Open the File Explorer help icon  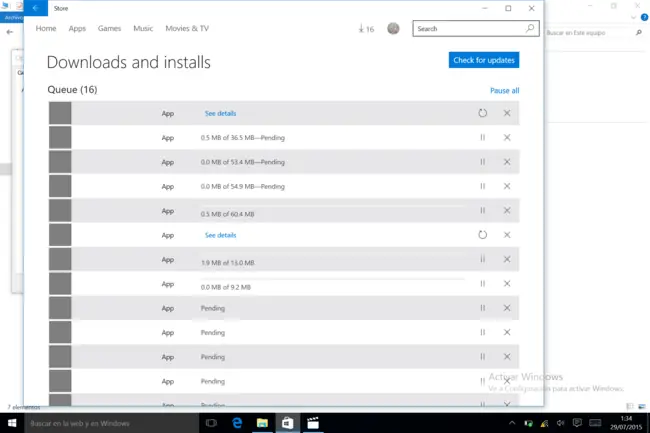(x=645, y=17)
